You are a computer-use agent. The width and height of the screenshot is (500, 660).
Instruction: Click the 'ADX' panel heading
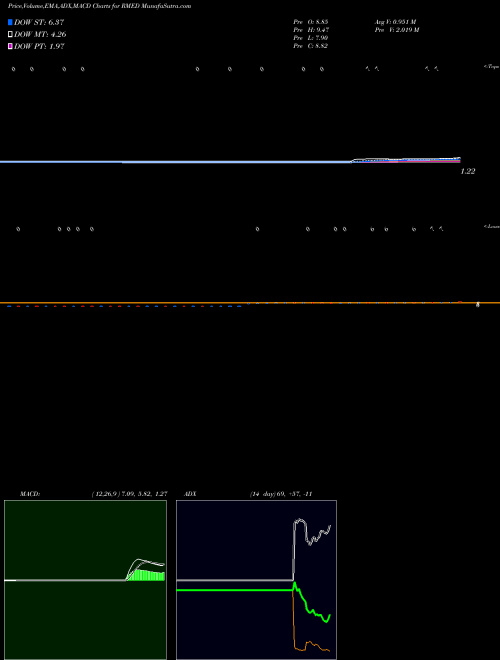190,494
